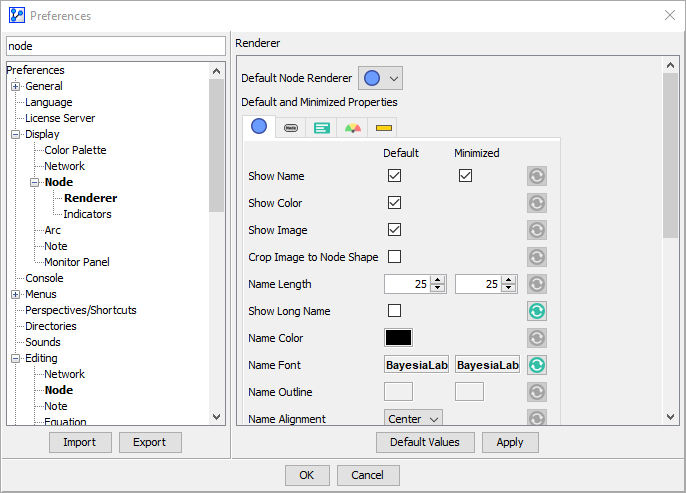The width and height of the screenshot is (686, 493).
Task: Click the green sync icon for Show Long Name
Action: [x=537, y=311]
